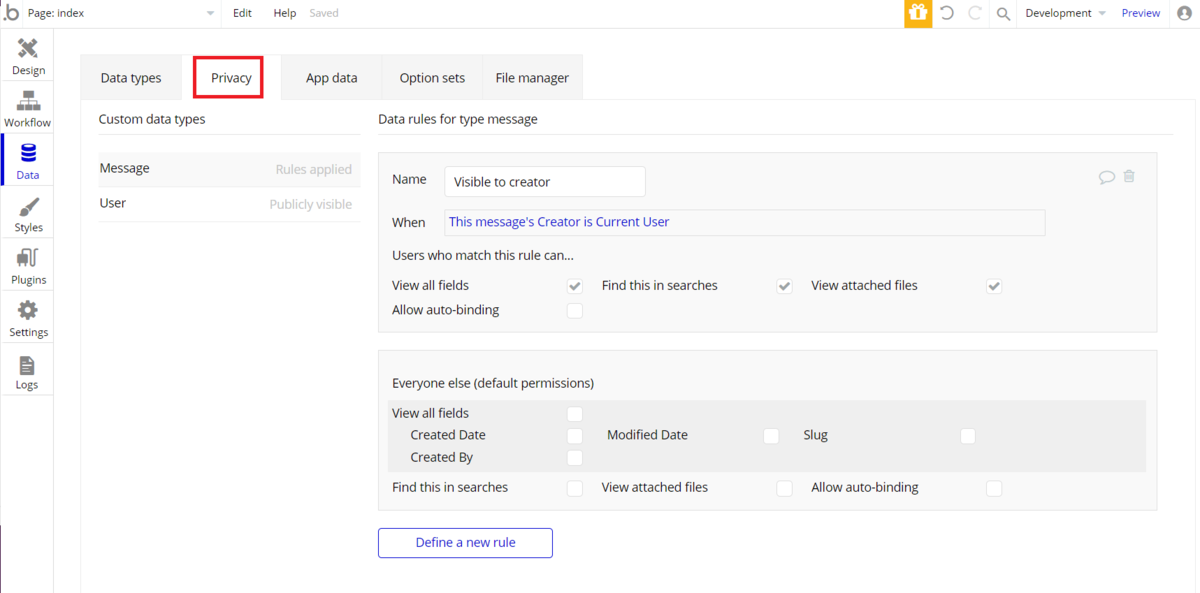1200x593 pixels.
Task: Add a comment on the rule
Action: [x=1107, y=177]
